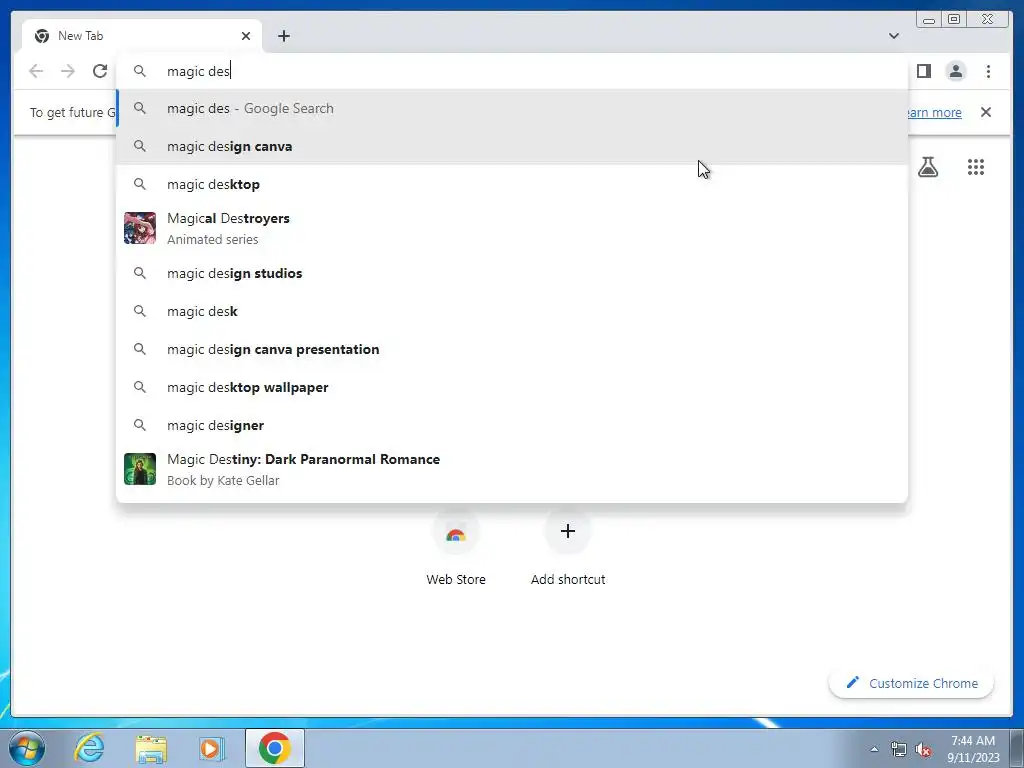Reload the page with refresh icon

click(x=100, y=71)
